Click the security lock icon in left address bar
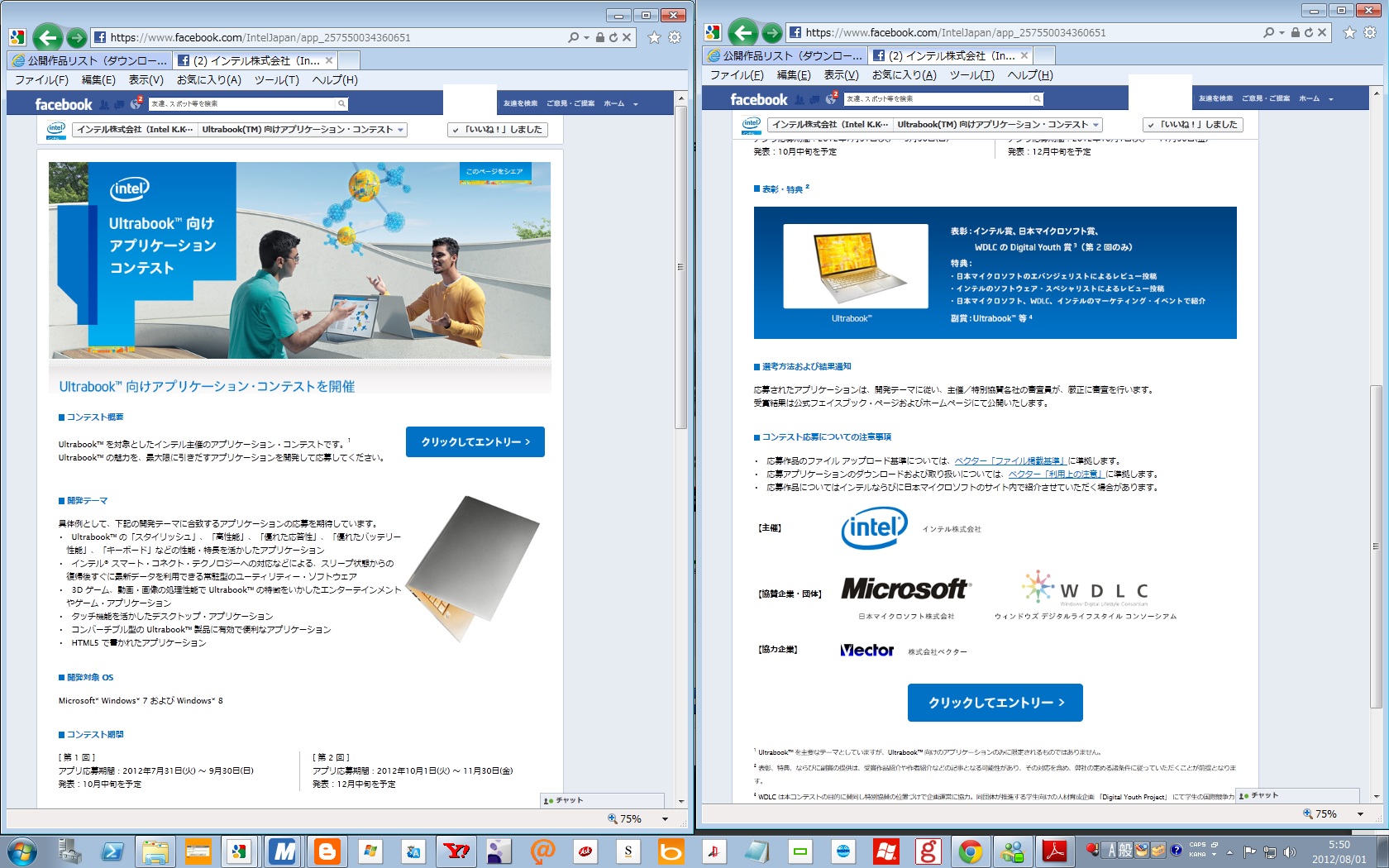 pos(600,37)
